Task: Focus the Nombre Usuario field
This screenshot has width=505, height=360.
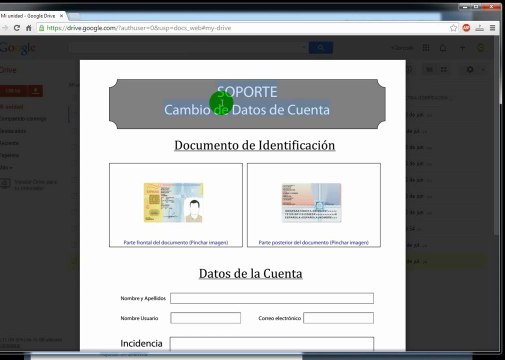Action: click(x=206, y=318)
